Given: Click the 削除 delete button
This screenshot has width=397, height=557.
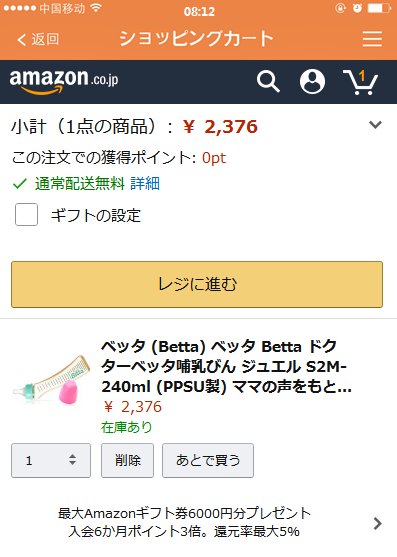Looking at the screenshot, I should pyautogui.click(x=127, y=460).
